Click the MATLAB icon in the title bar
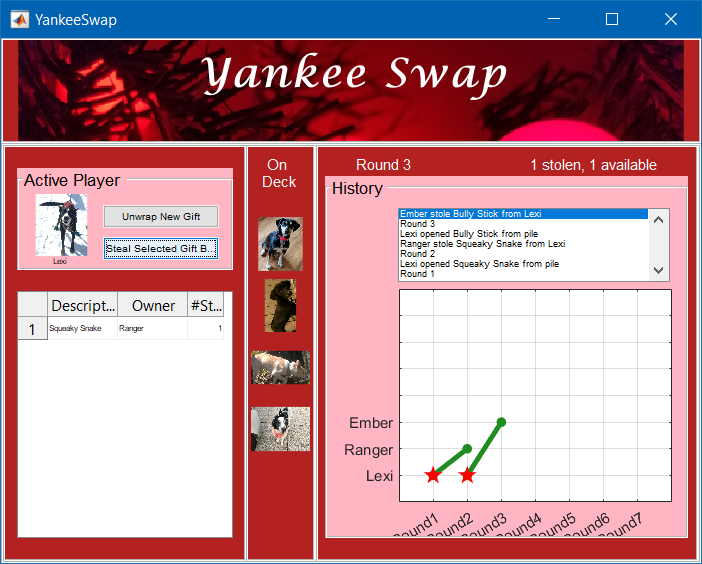702x564 pixels. pos(19,19)
